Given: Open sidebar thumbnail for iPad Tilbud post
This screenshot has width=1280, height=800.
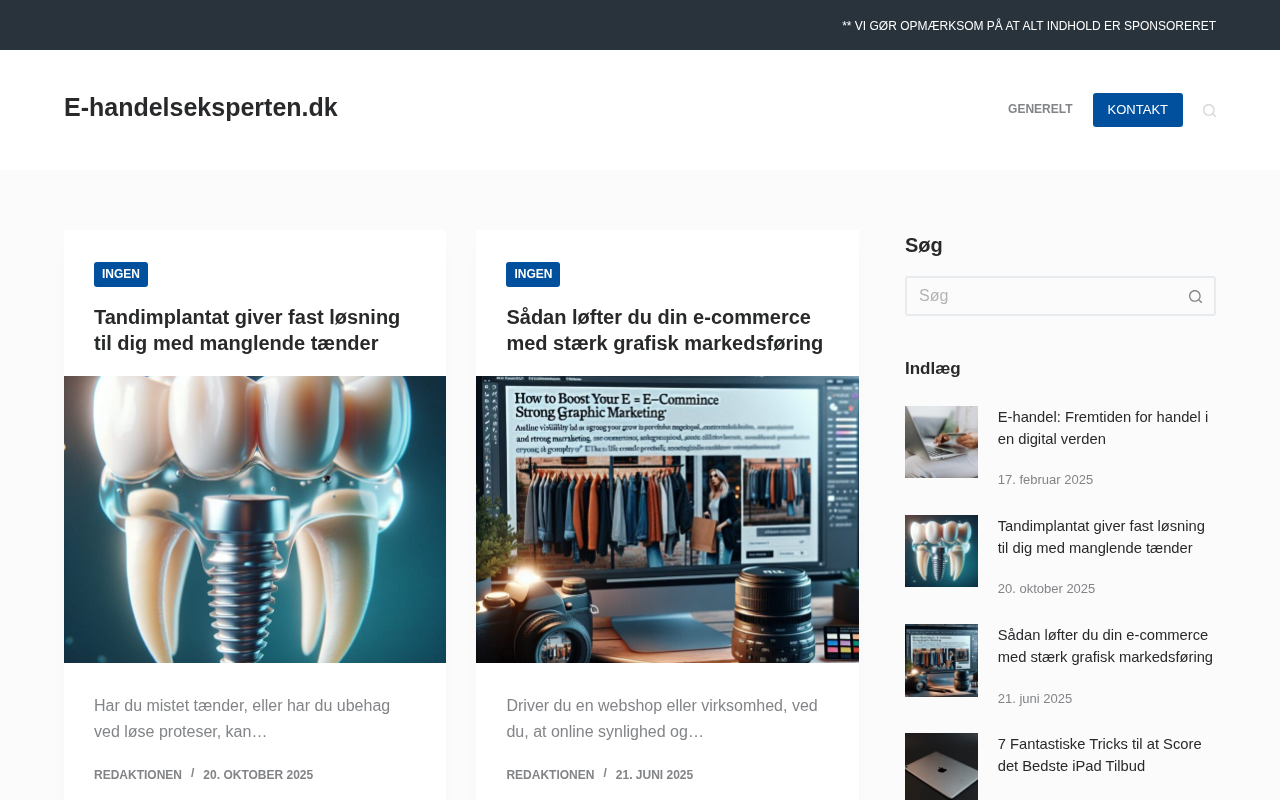Looking at the screenshot, I should pos(941,767).
